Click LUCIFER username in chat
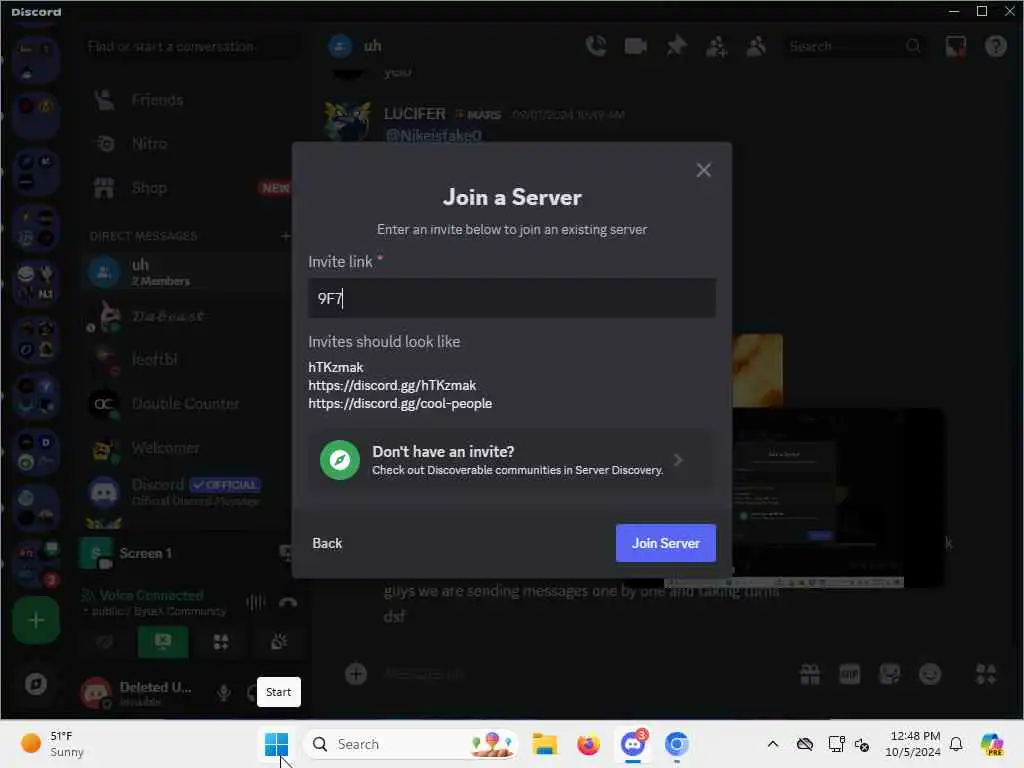1024x768 pixels. click(x=415, y=114)
